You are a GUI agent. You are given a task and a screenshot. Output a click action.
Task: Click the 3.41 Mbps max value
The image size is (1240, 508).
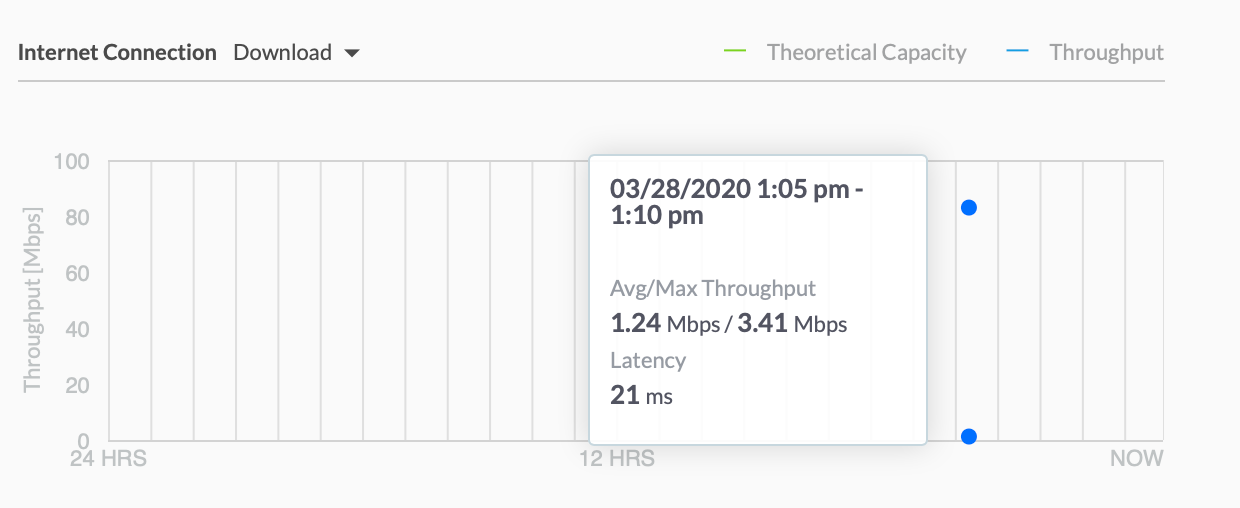(792, 324)
